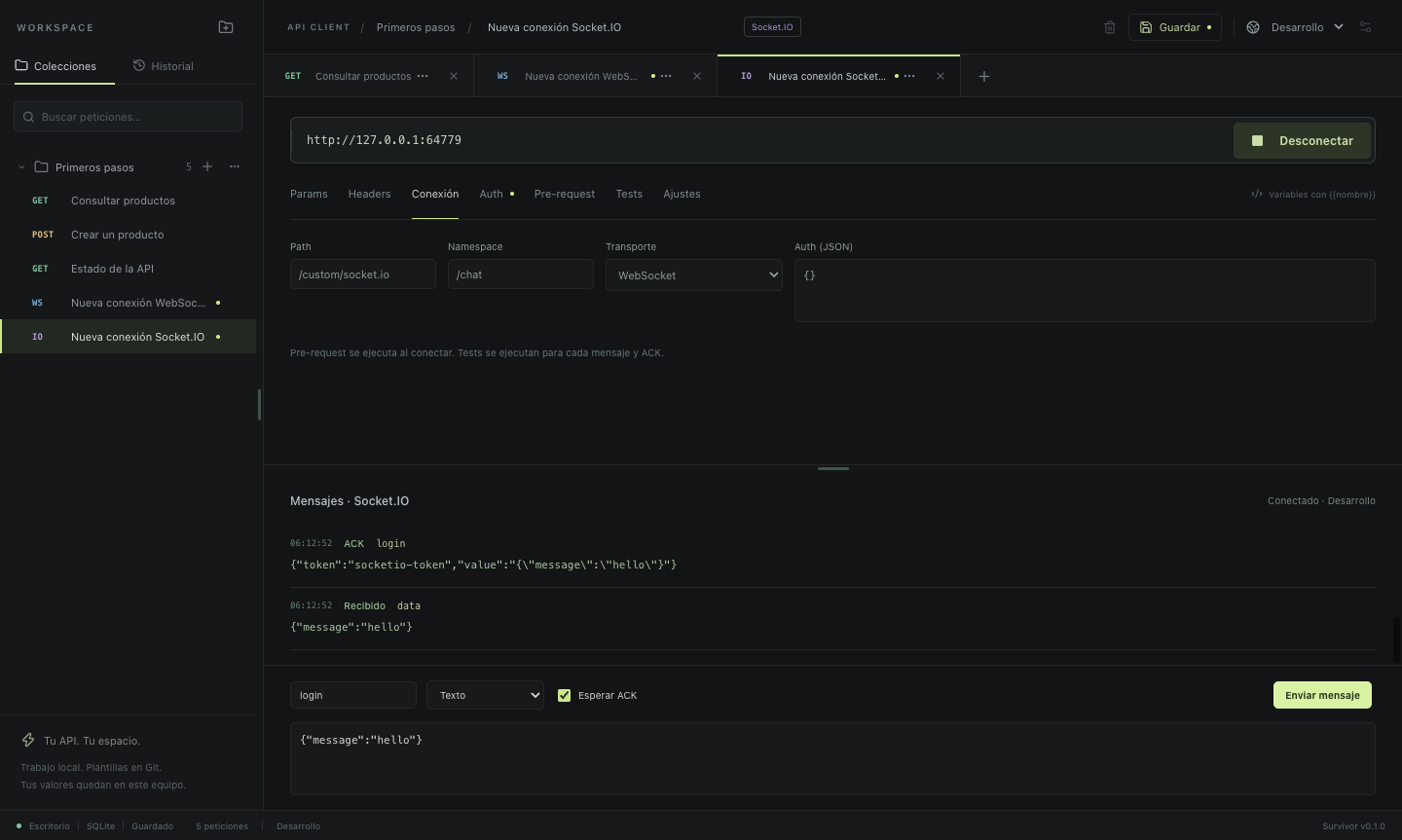Open the Headers tab
The height and width of the screenshot is (840, 1402).
[x=369, y=194]
